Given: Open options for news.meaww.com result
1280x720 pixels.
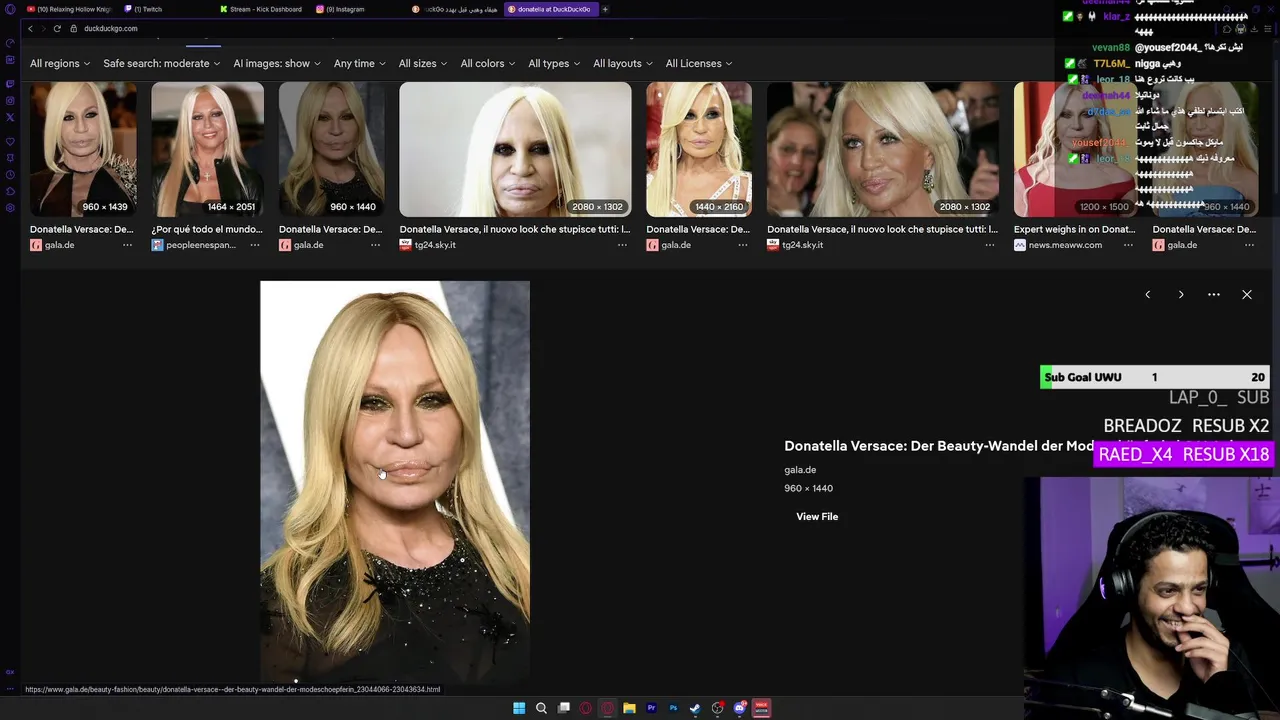Looking at the screenshot, I should [1128, 245].
